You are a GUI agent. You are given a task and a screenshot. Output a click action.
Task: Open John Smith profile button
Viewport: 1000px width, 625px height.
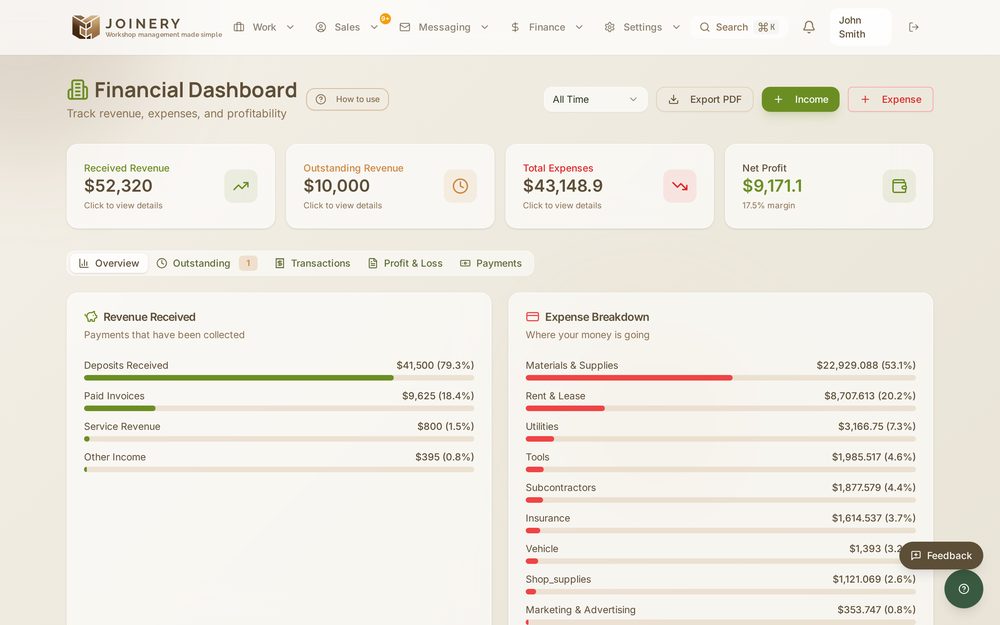(860, 27)
